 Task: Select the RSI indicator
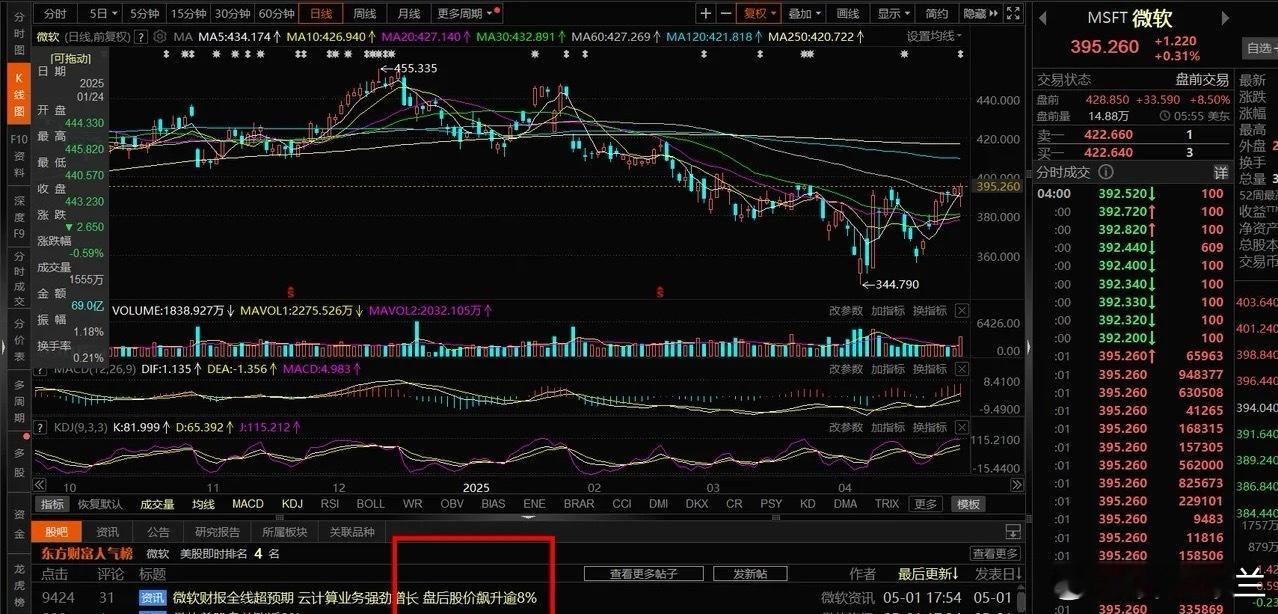(330, 504)
